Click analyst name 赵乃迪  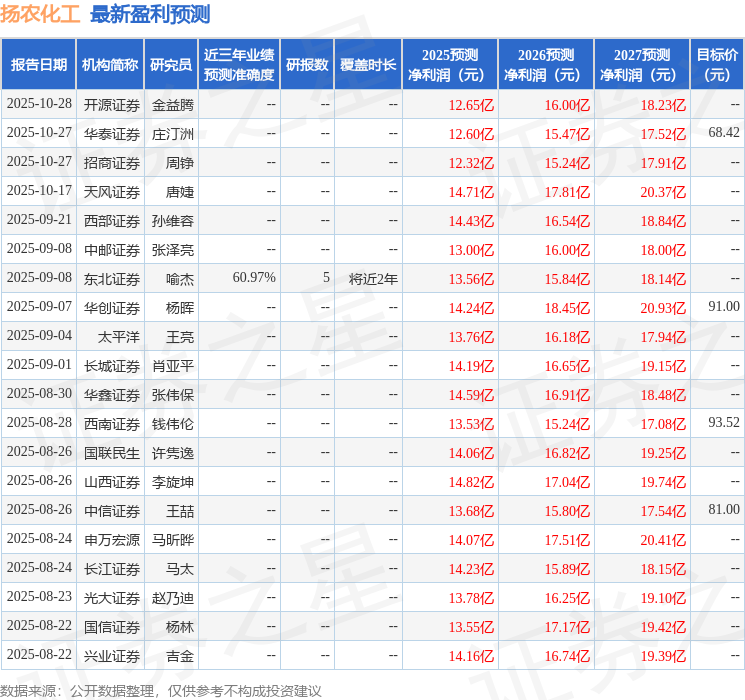(x=173, y=598)
